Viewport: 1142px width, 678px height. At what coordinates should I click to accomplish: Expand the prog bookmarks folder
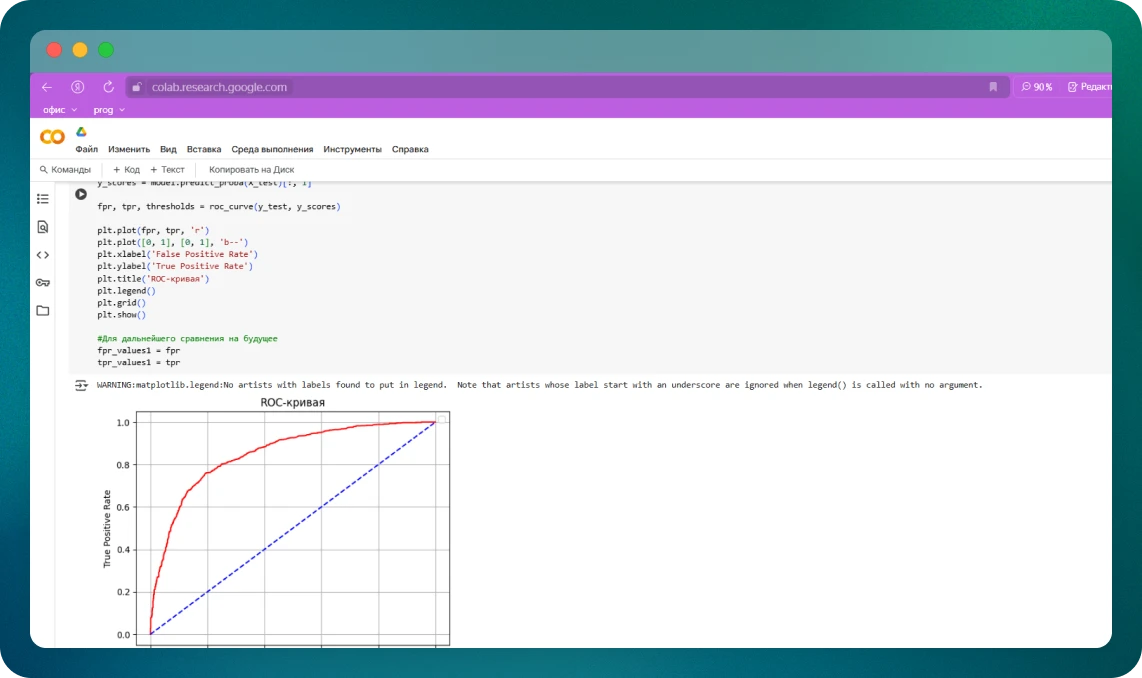click(x=109, y=110)
